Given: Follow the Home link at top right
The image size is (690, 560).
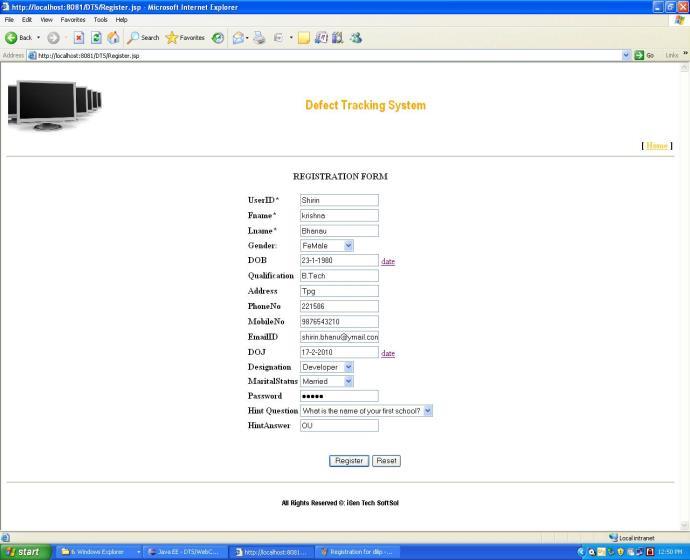Looking at the screenshot, I should pos(657,146).
